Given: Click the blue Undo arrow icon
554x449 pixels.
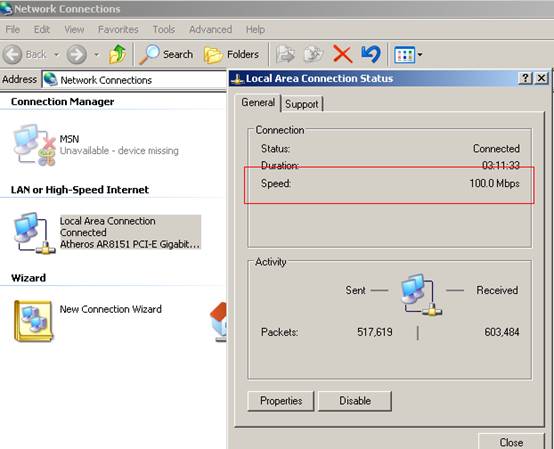Looking at the screenshot, I should tap(371, 54).
